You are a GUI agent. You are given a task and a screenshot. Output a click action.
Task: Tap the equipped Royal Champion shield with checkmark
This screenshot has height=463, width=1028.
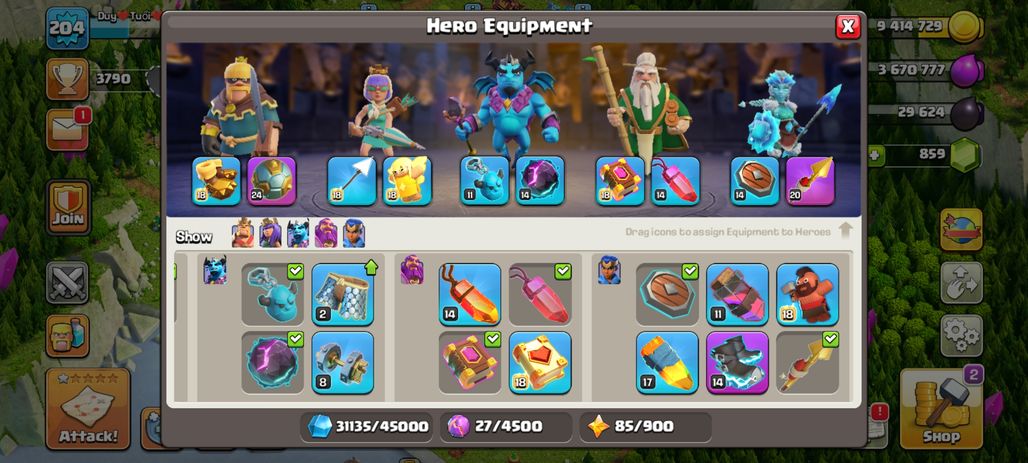(x=667, y=294)
